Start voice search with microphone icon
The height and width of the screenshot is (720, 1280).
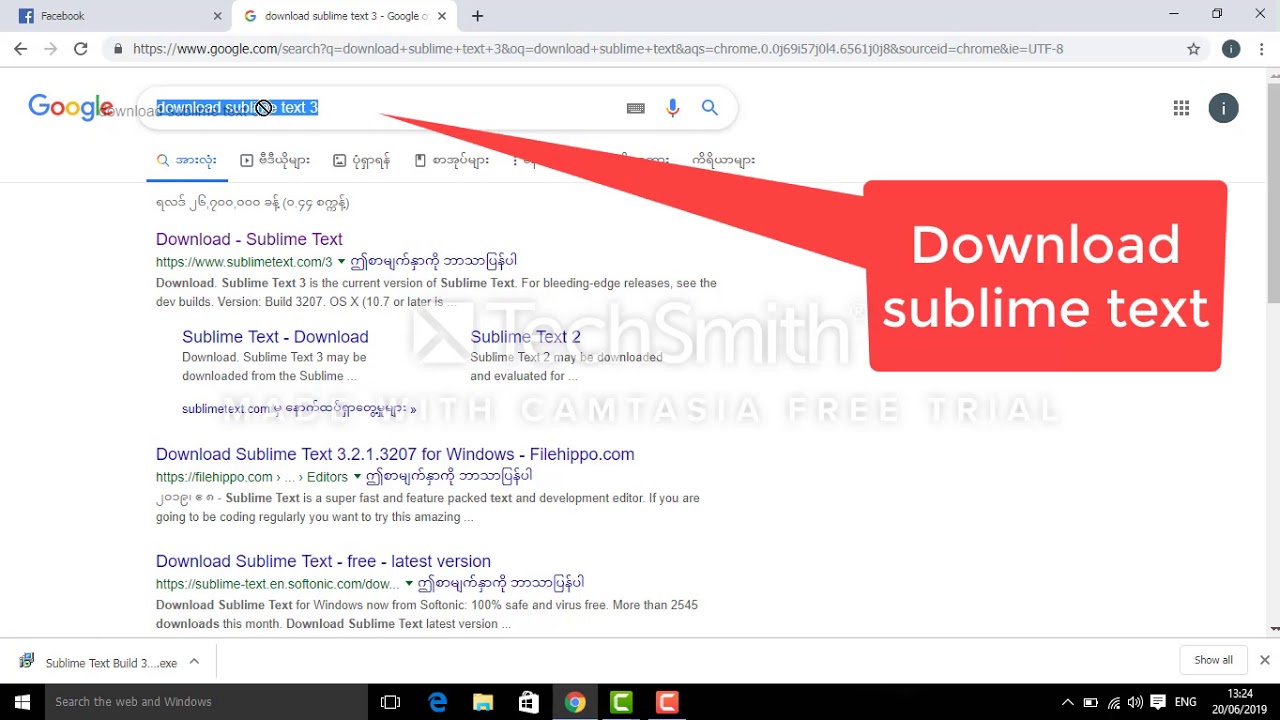[x=672, y=108]
